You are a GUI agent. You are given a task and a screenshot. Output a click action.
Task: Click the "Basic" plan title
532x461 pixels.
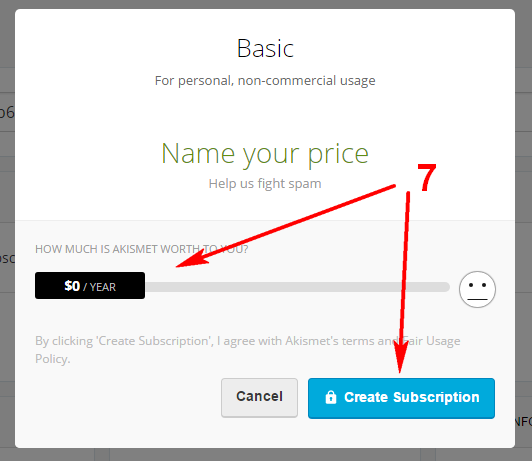tap(265, 49)
